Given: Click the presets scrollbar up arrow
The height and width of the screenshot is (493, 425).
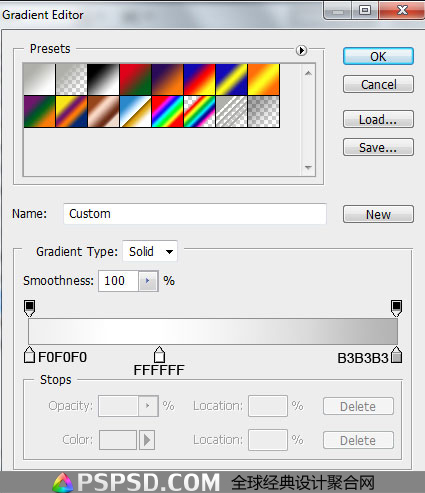Looking at the screenshot, I should [x=308, y=73].
